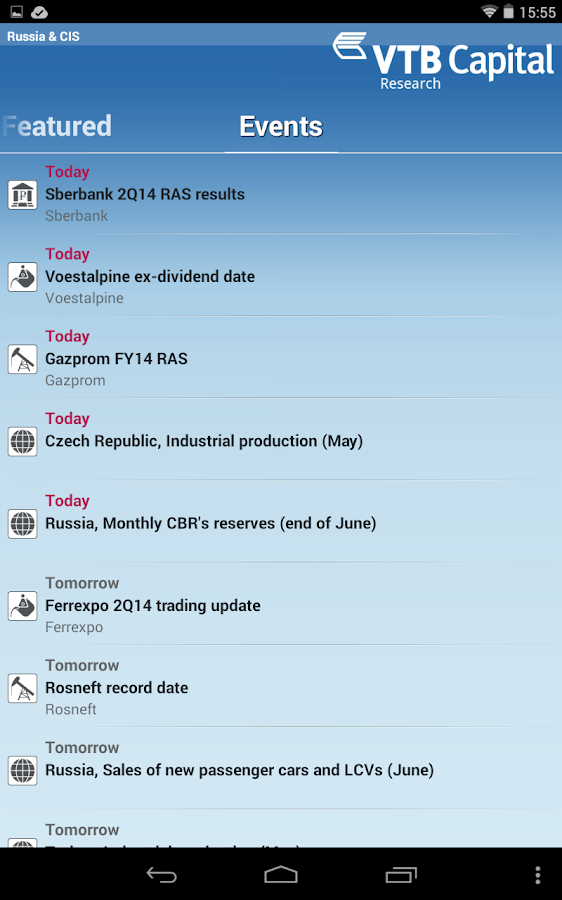Tap the Tomorrow label above Ferrexpo 2Q14 trading update
The image size is (562, 900).
(x=82, y=583)
